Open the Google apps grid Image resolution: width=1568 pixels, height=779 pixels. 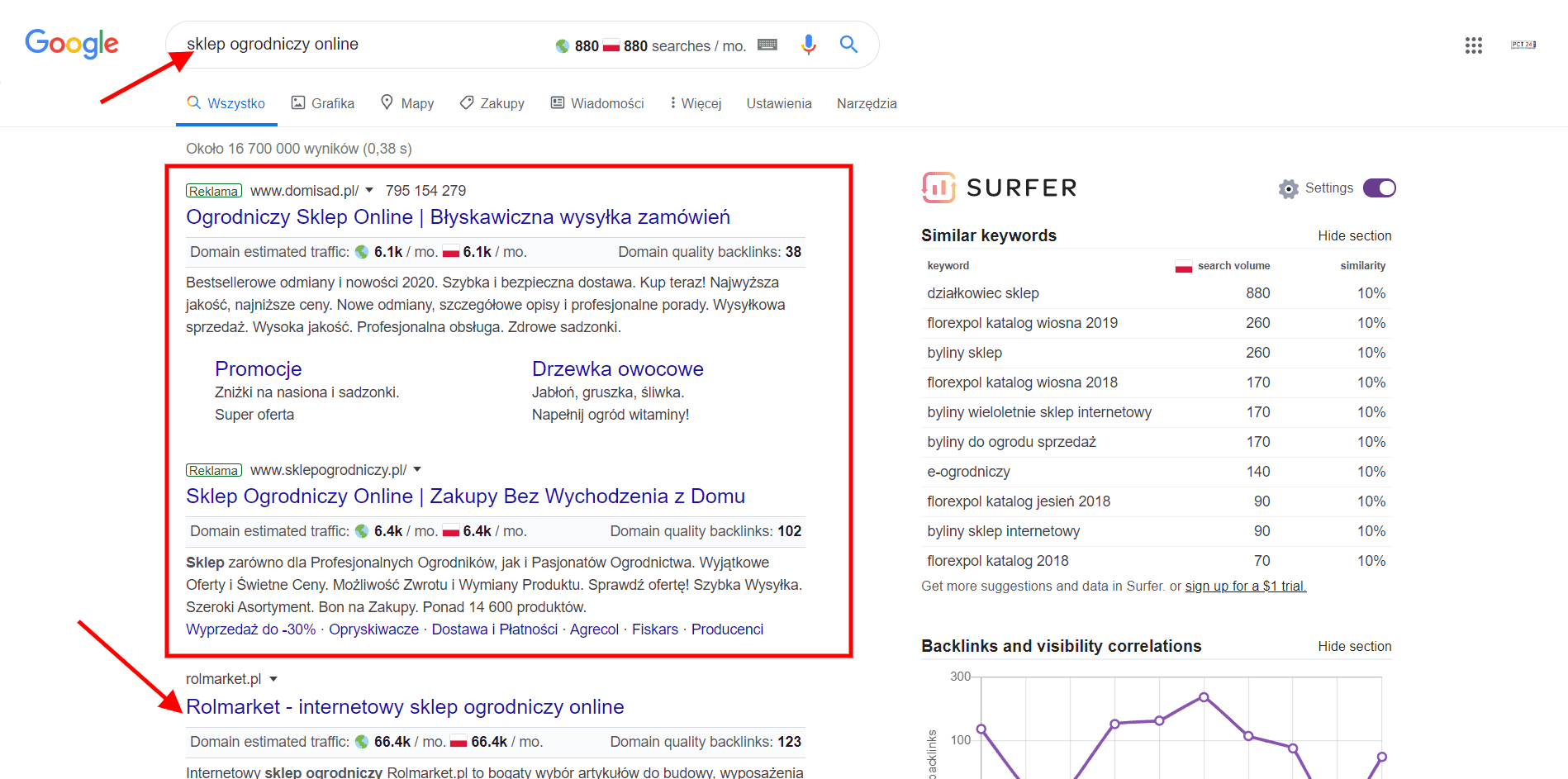pyautogui.click(x=1473, y=45)
